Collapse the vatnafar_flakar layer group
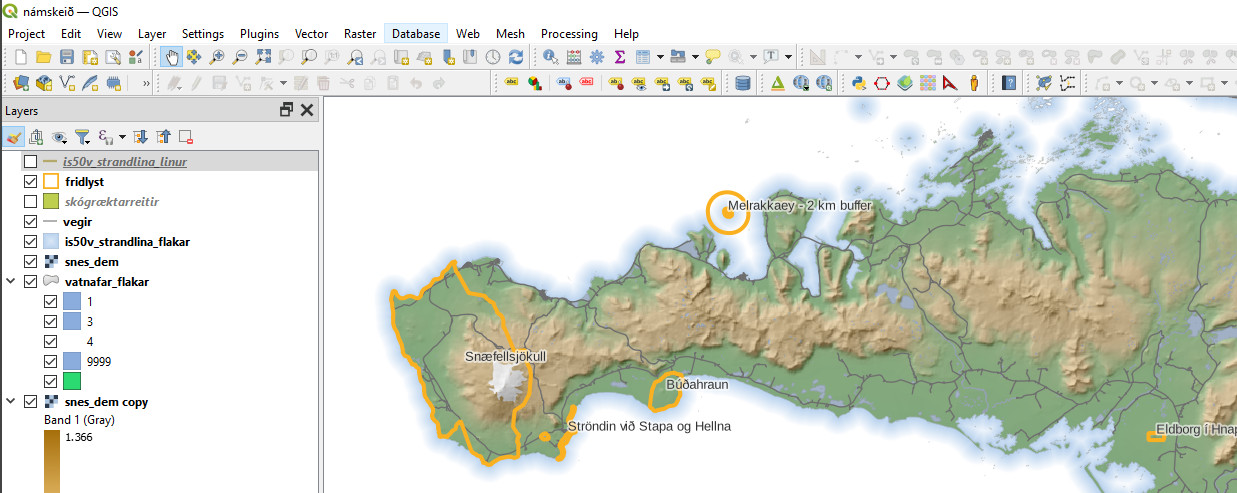The height and width of the screenshot is (493, 1237). [x=11, y=282]
